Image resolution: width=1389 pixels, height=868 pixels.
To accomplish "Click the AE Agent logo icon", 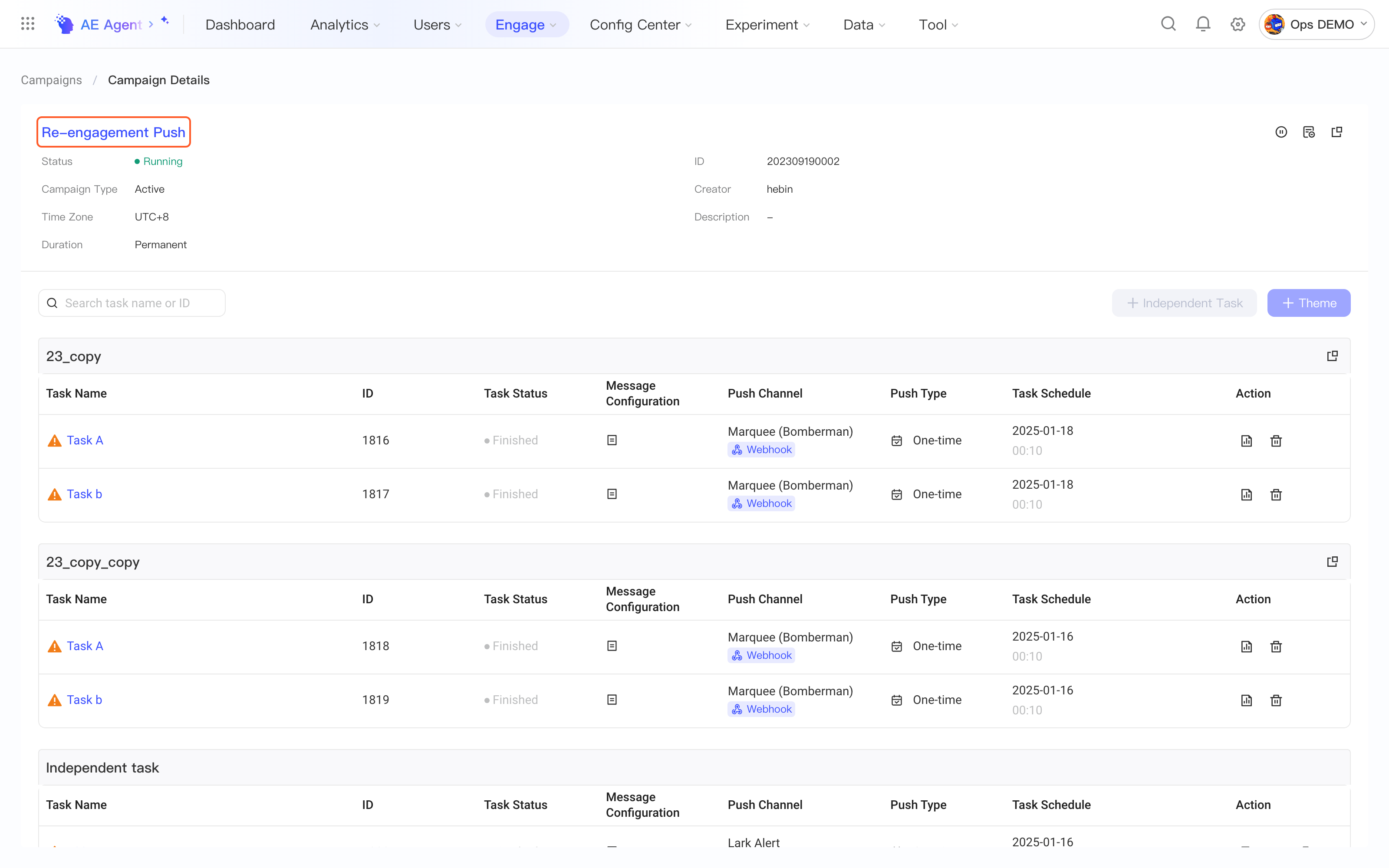I will click(x=64, y=24).
